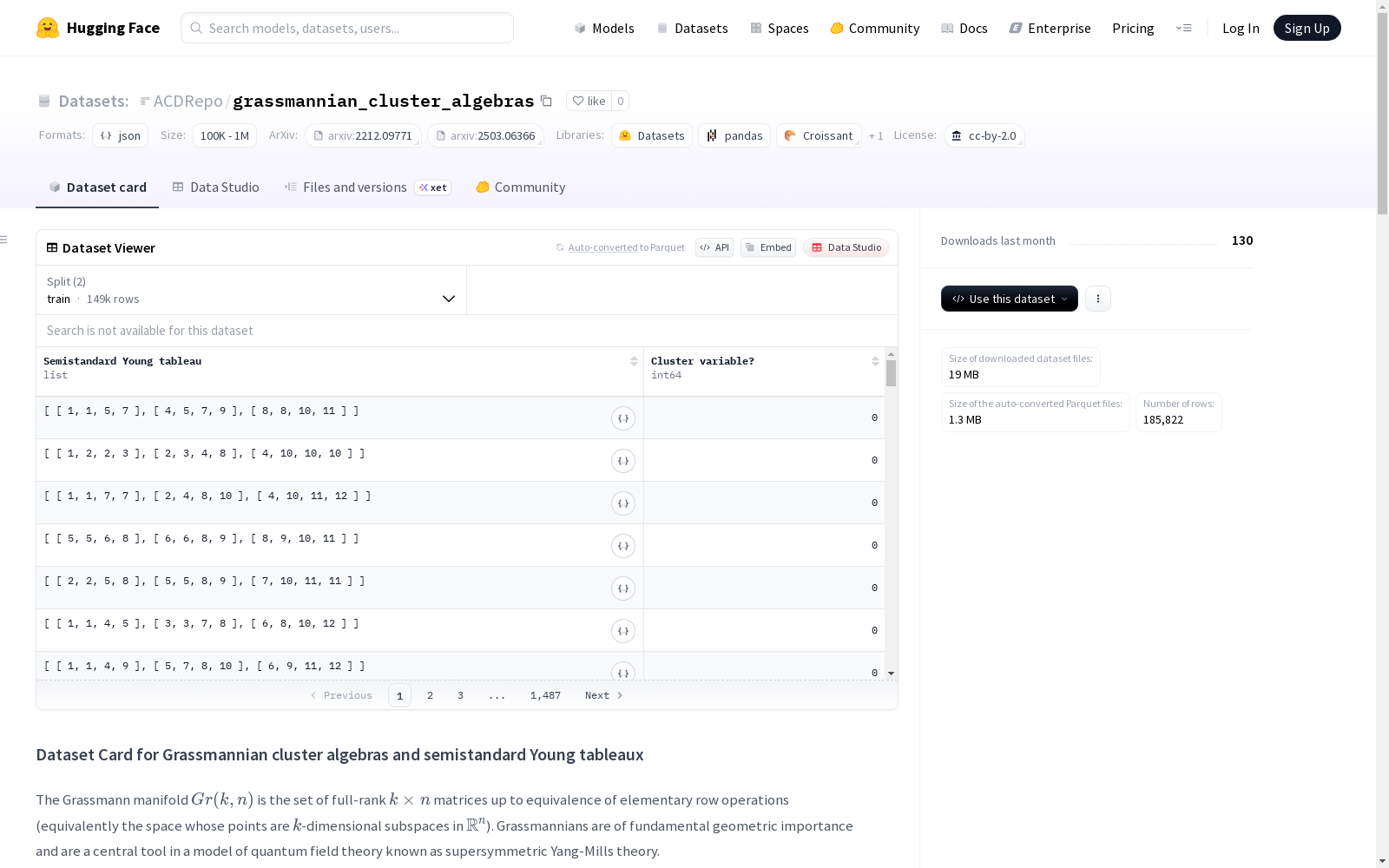Click the Datasets: breadcrumb label
The width and height of the screenshot is (1389, 868).
coord(93,101)
